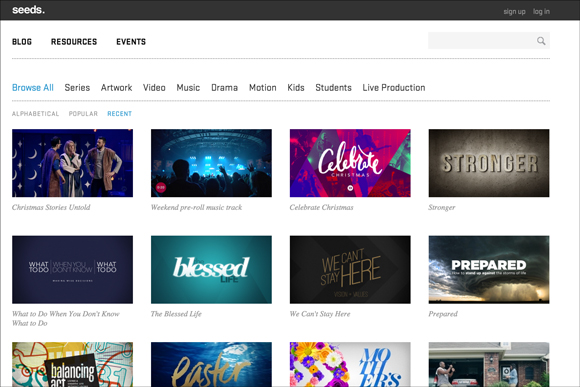Click the Weekend pre-roll music track title
This screenshot has width=580, height=387.
(x=196, y=207)
